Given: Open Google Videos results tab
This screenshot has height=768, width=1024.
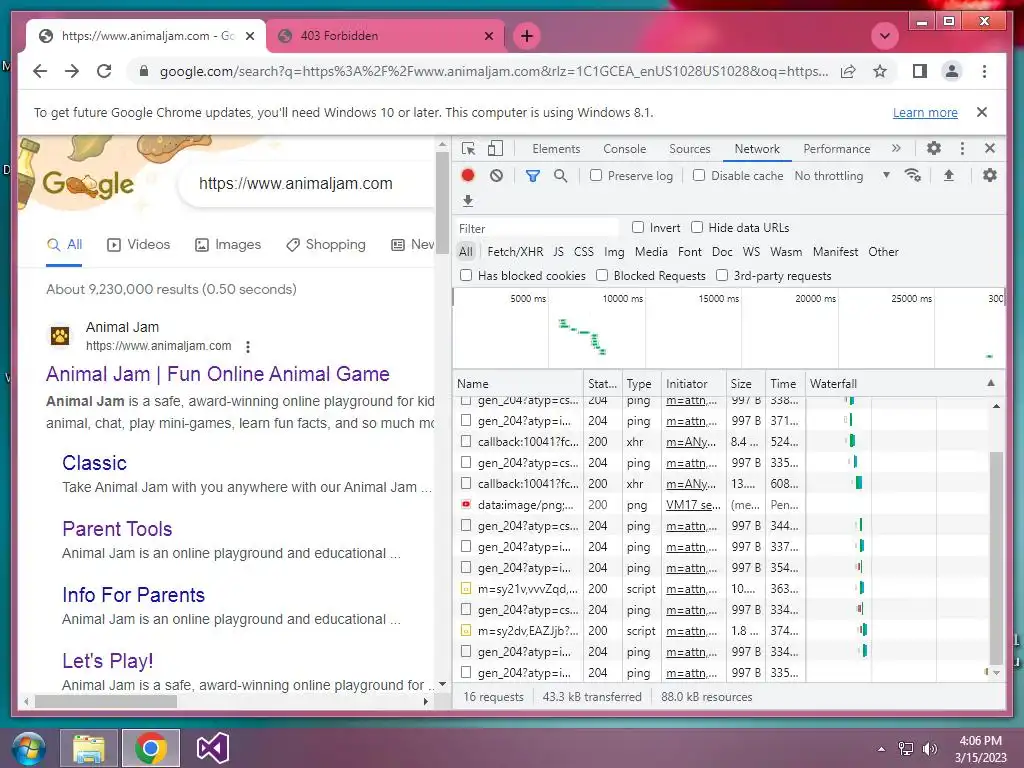Looking at the screenshot, I should tap(138, 244).
